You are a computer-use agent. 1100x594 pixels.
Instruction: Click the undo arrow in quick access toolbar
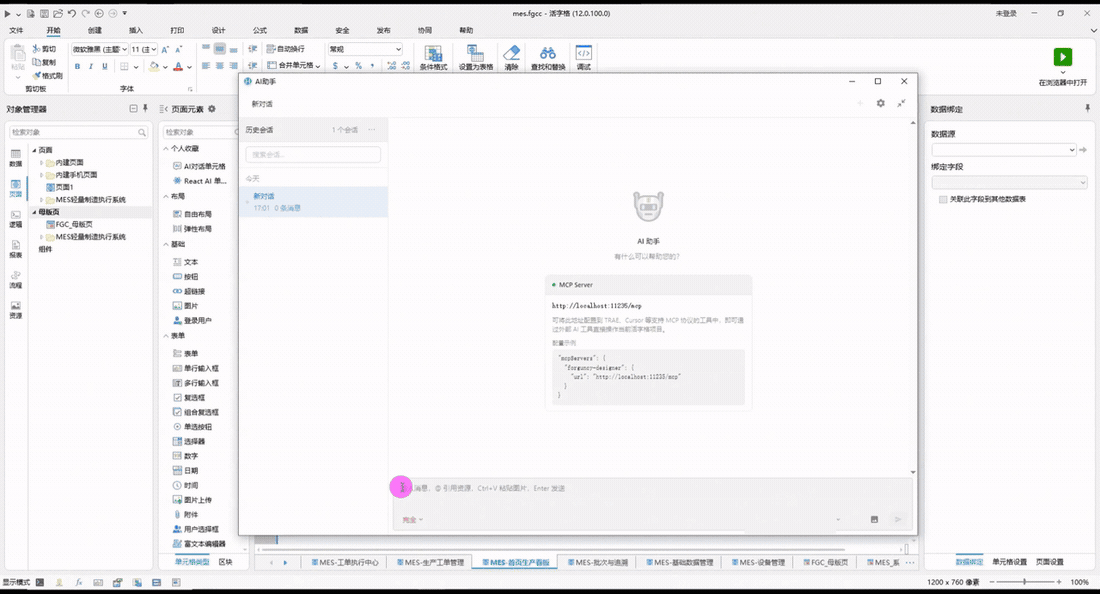point(72,13)
